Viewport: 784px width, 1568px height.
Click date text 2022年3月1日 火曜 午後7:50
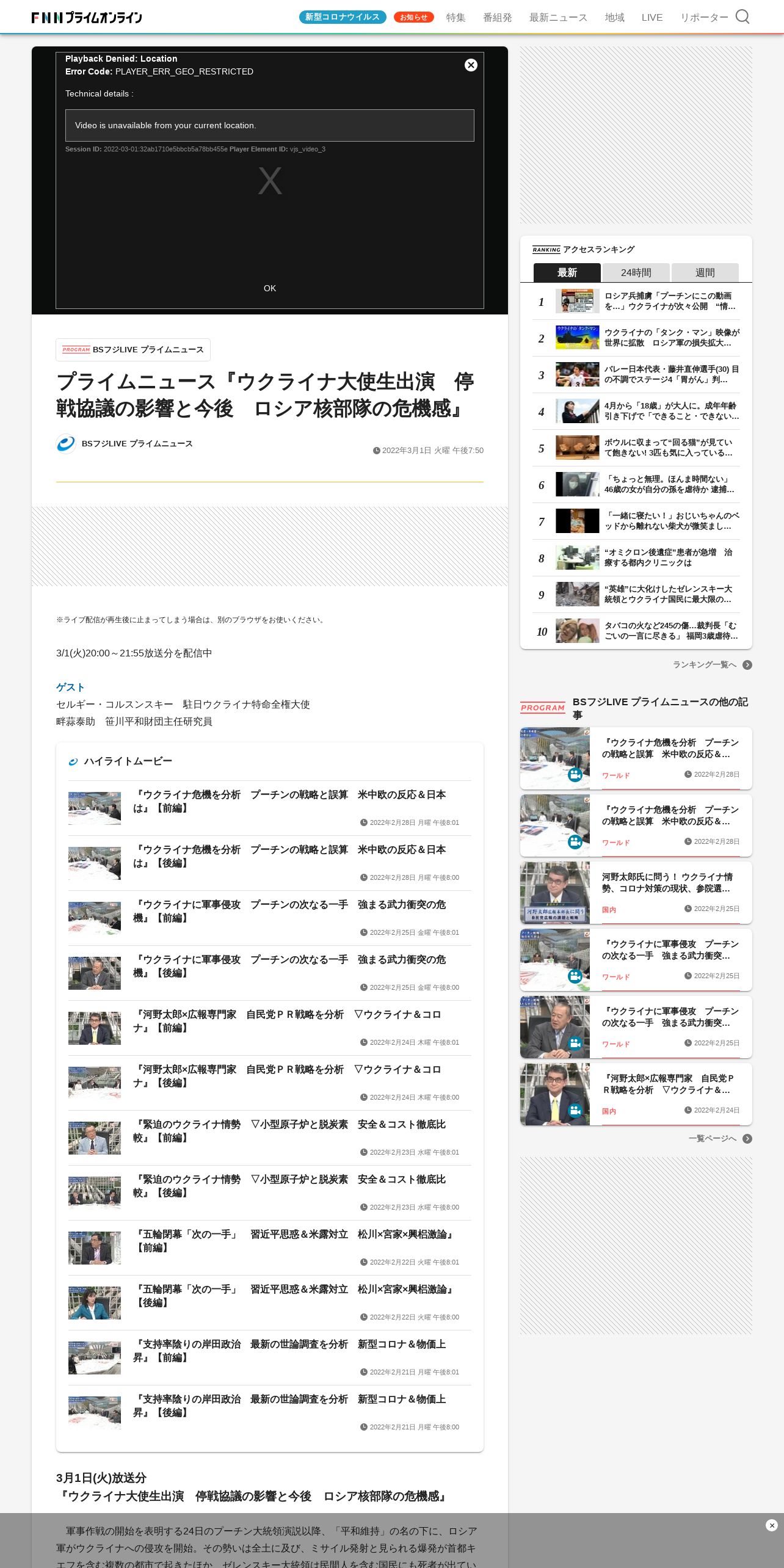432,451
